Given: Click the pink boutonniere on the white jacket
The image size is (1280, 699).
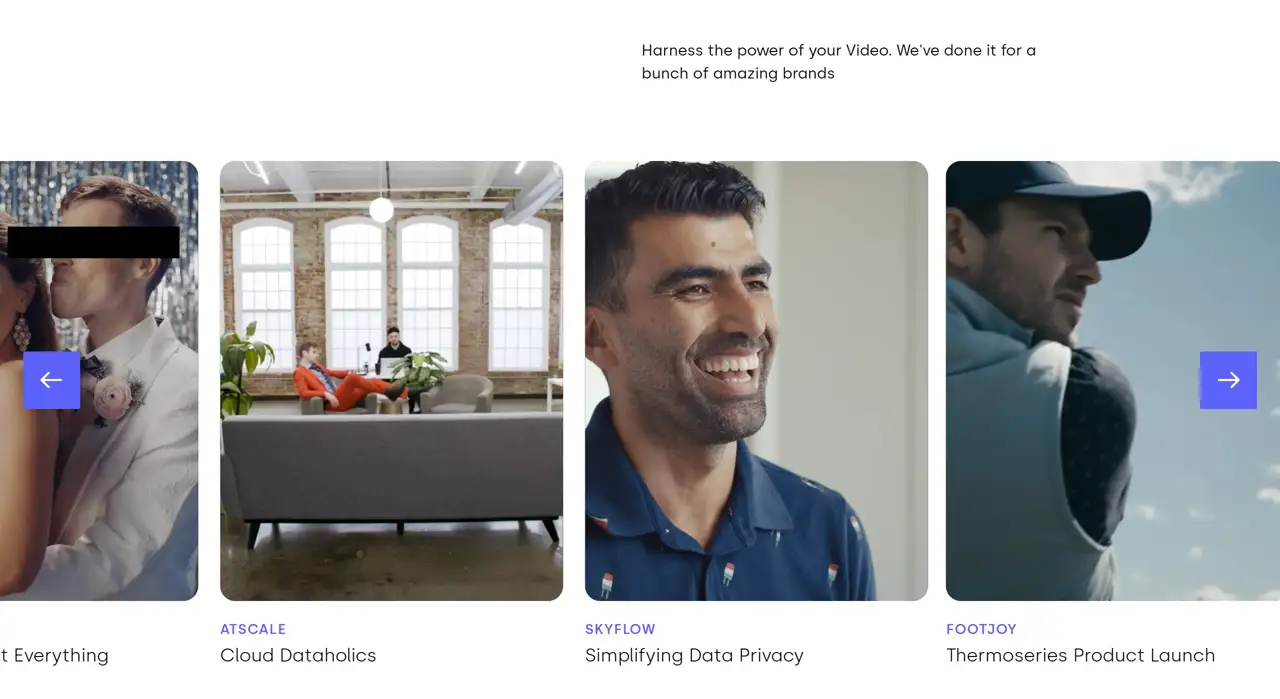Looking at the screenshot, I should click(x=114, y=397).
